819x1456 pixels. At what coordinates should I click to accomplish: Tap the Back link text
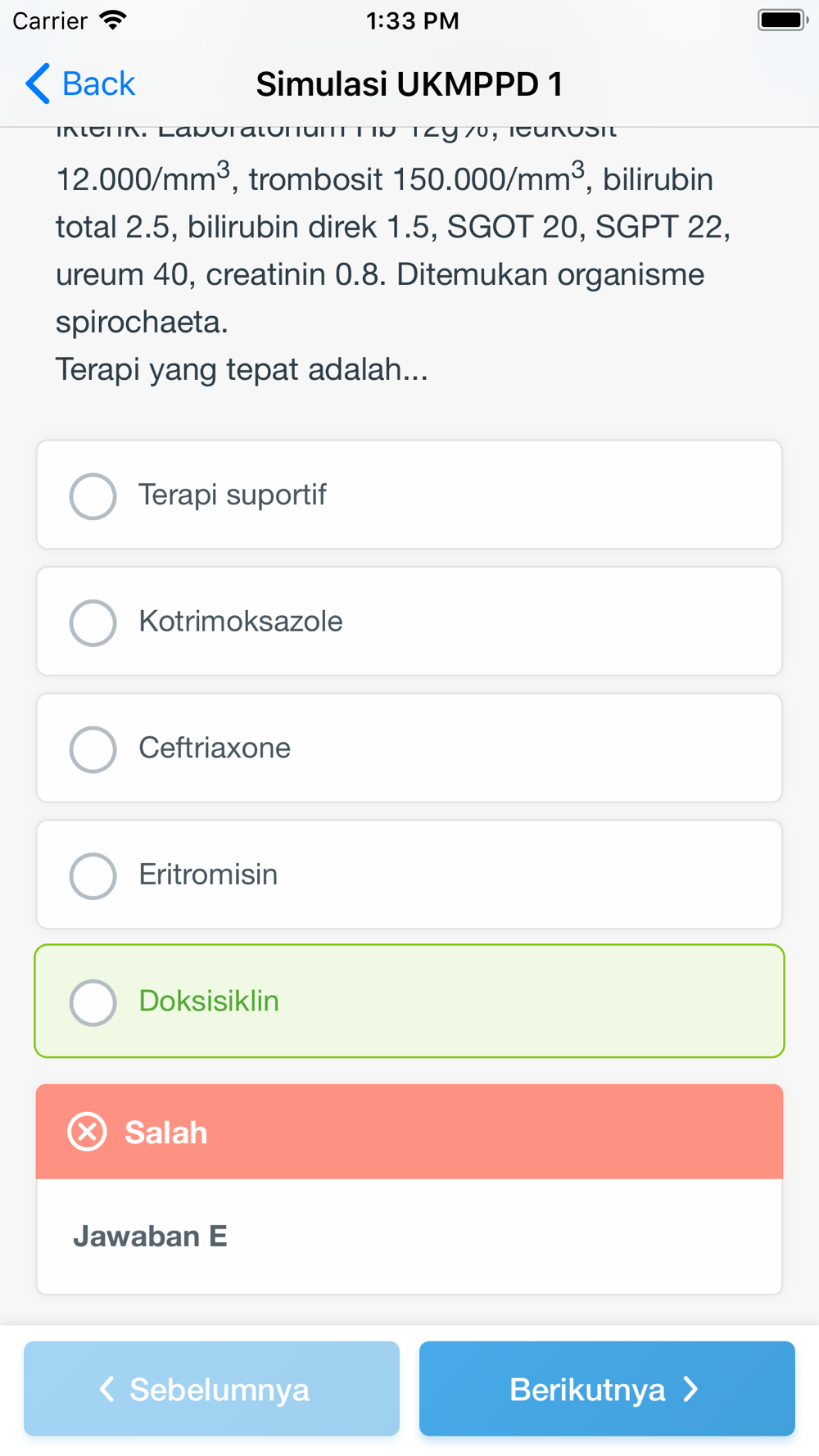point(98,84)
